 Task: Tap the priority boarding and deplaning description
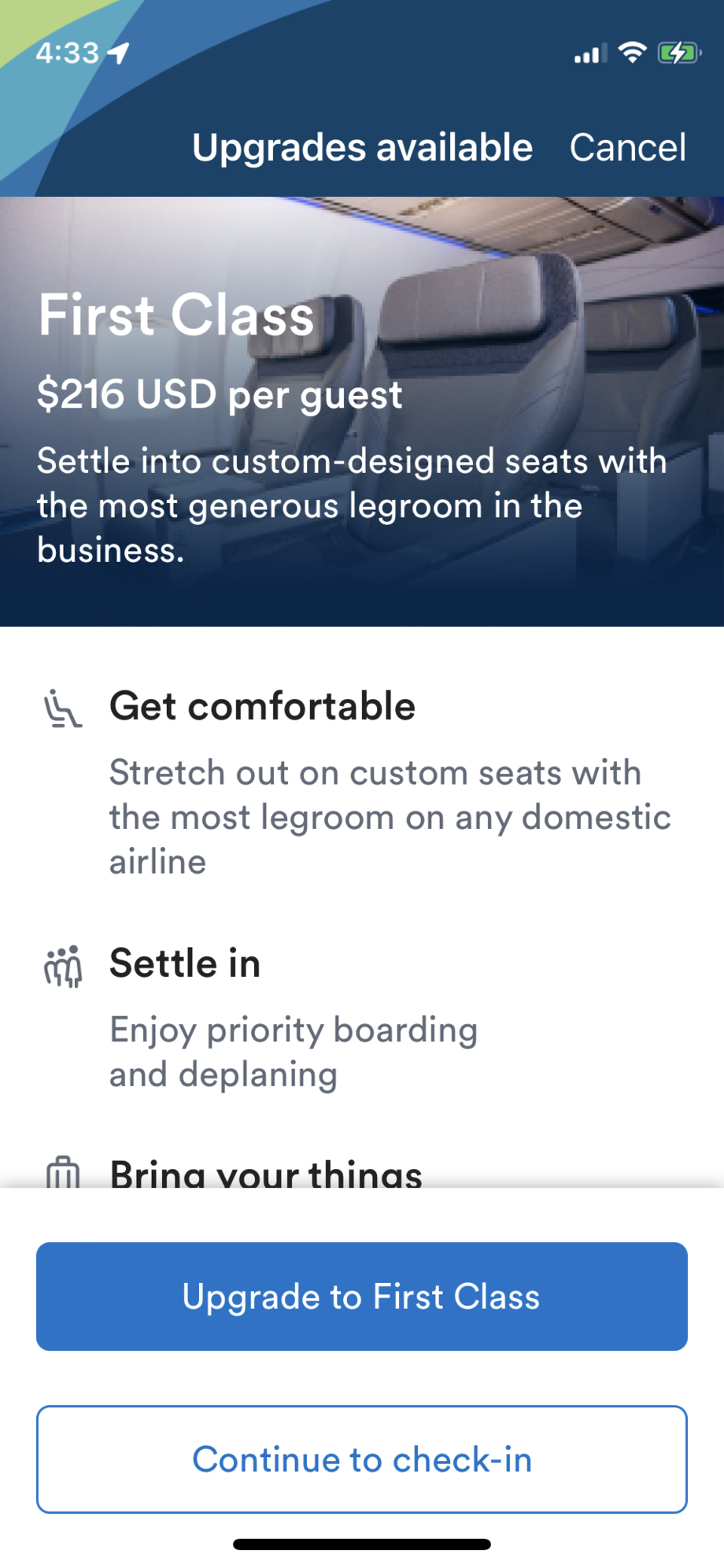[x=294, y=1052]
